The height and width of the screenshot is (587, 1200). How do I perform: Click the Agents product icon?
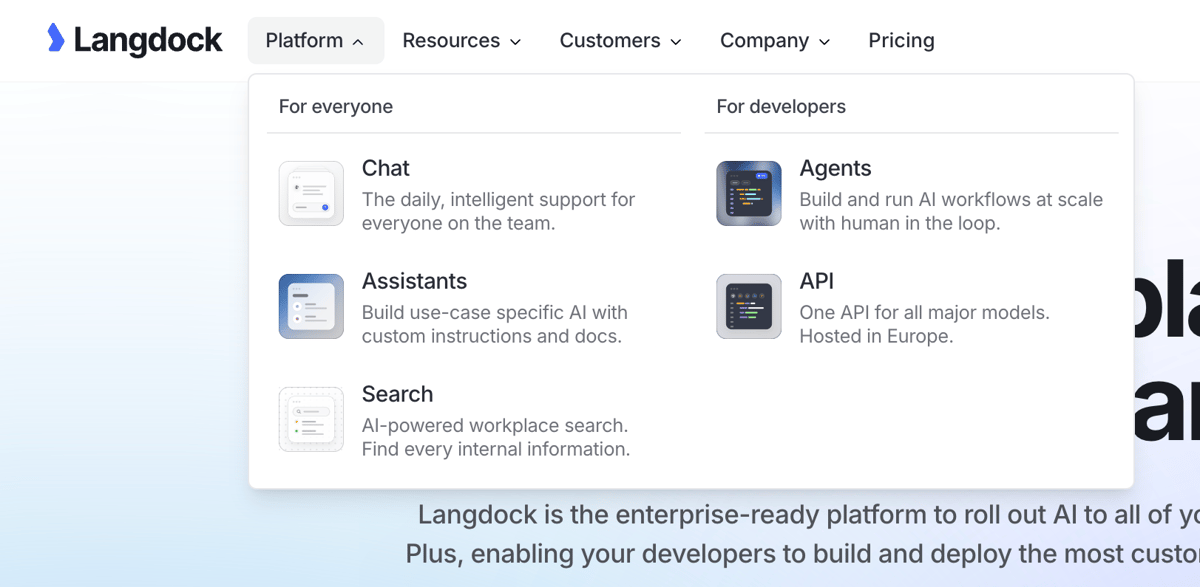749,193
